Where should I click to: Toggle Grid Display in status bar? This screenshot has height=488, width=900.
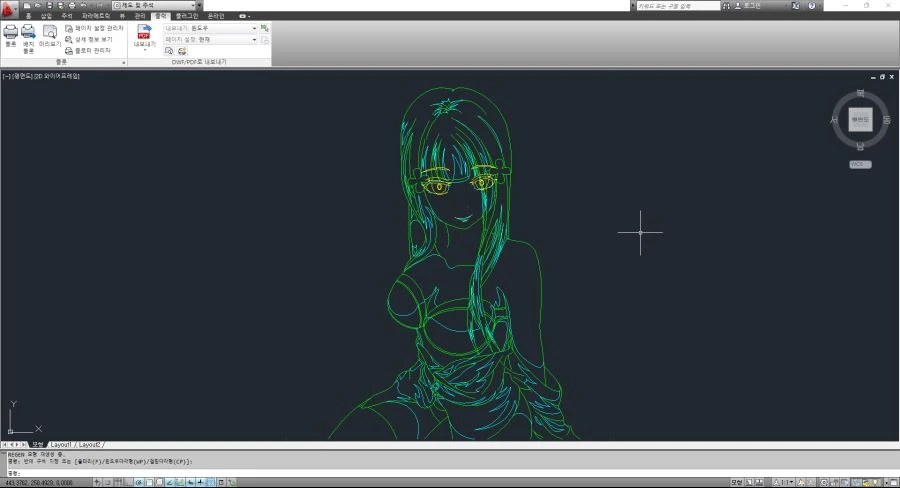tap(118, 483)
